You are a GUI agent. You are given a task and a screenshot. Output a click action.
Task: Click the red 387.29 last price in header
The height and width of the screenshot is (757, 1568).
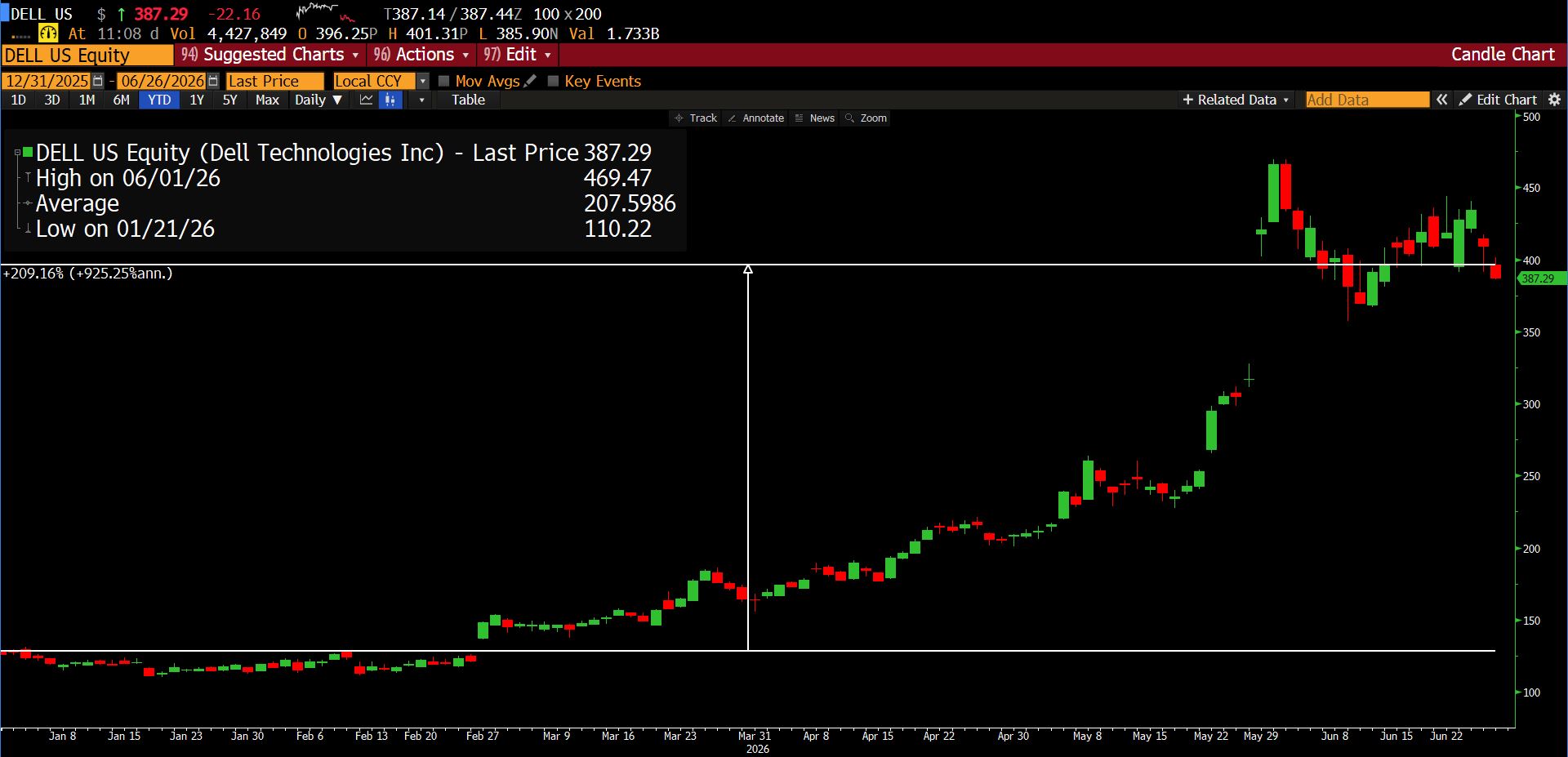[161, 14]
